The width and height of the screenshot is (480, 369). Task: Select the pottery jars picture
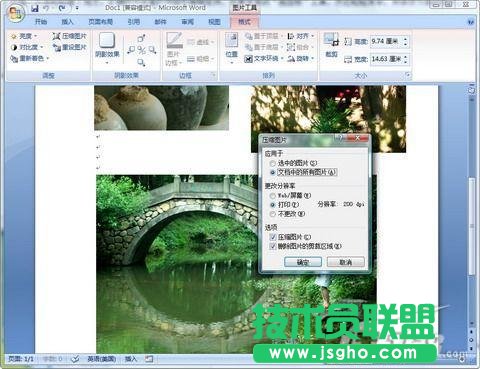point(161,107)
